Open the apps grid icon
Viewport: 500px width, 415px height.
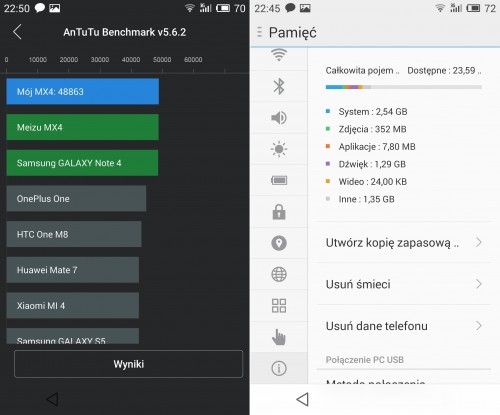pyautogui.click(x=279, y=305)
